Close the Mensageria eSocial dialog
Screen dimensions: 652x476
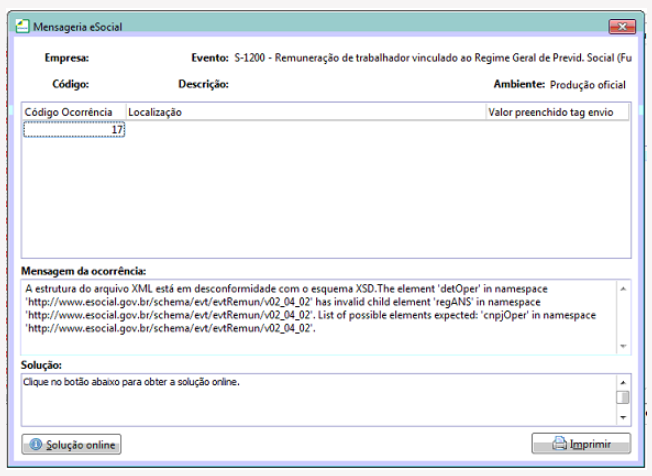click(x=622, y=27)
